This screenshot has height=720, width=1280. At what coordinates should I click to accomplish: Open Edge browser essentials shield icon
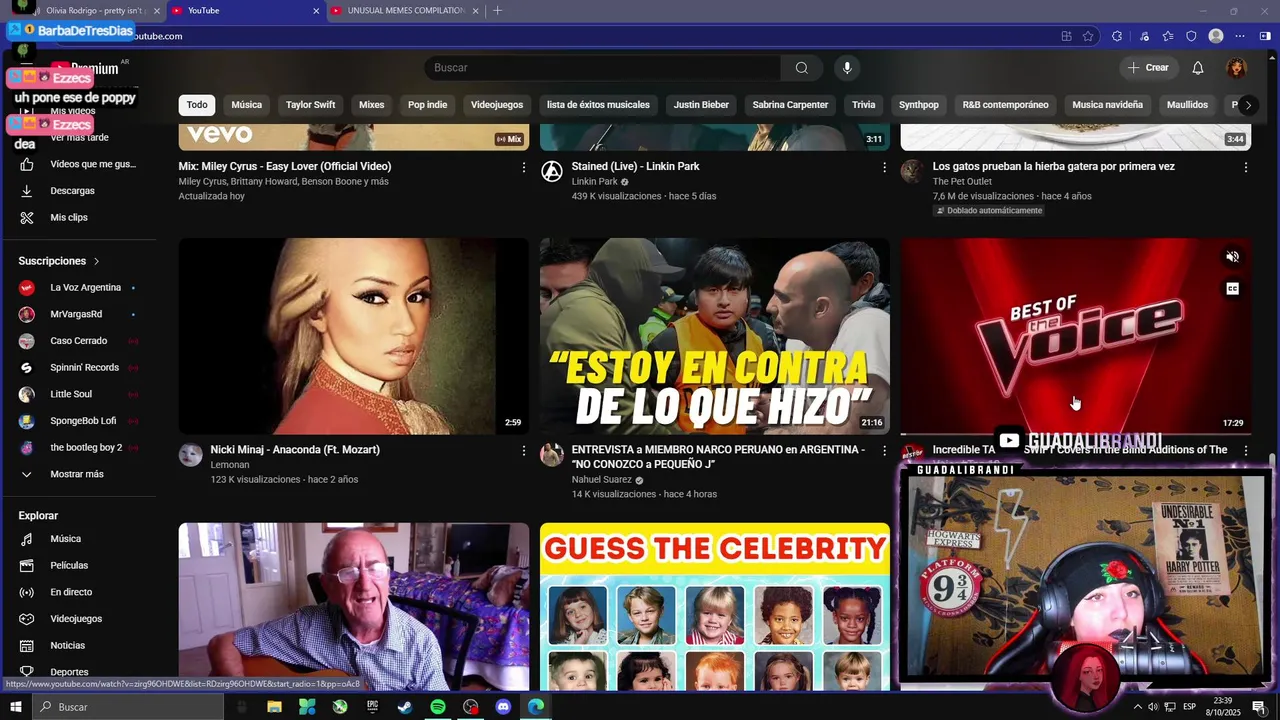(1191, 36)
